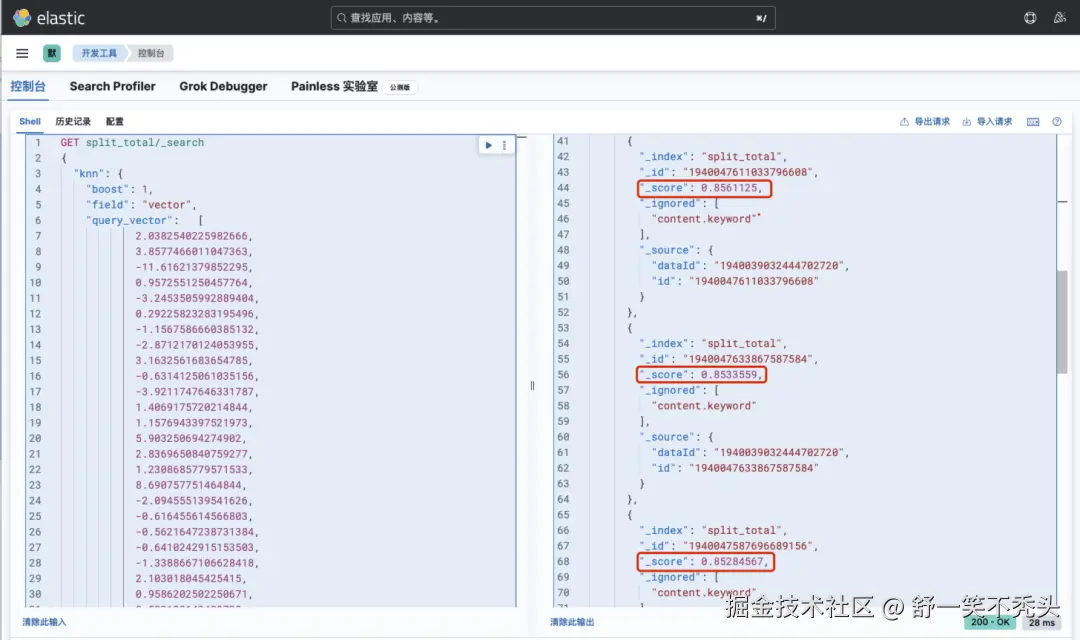Click the GET split_total/_search request line
Image resolution: width=1080 pixels, height=640 pixels.
132,143
